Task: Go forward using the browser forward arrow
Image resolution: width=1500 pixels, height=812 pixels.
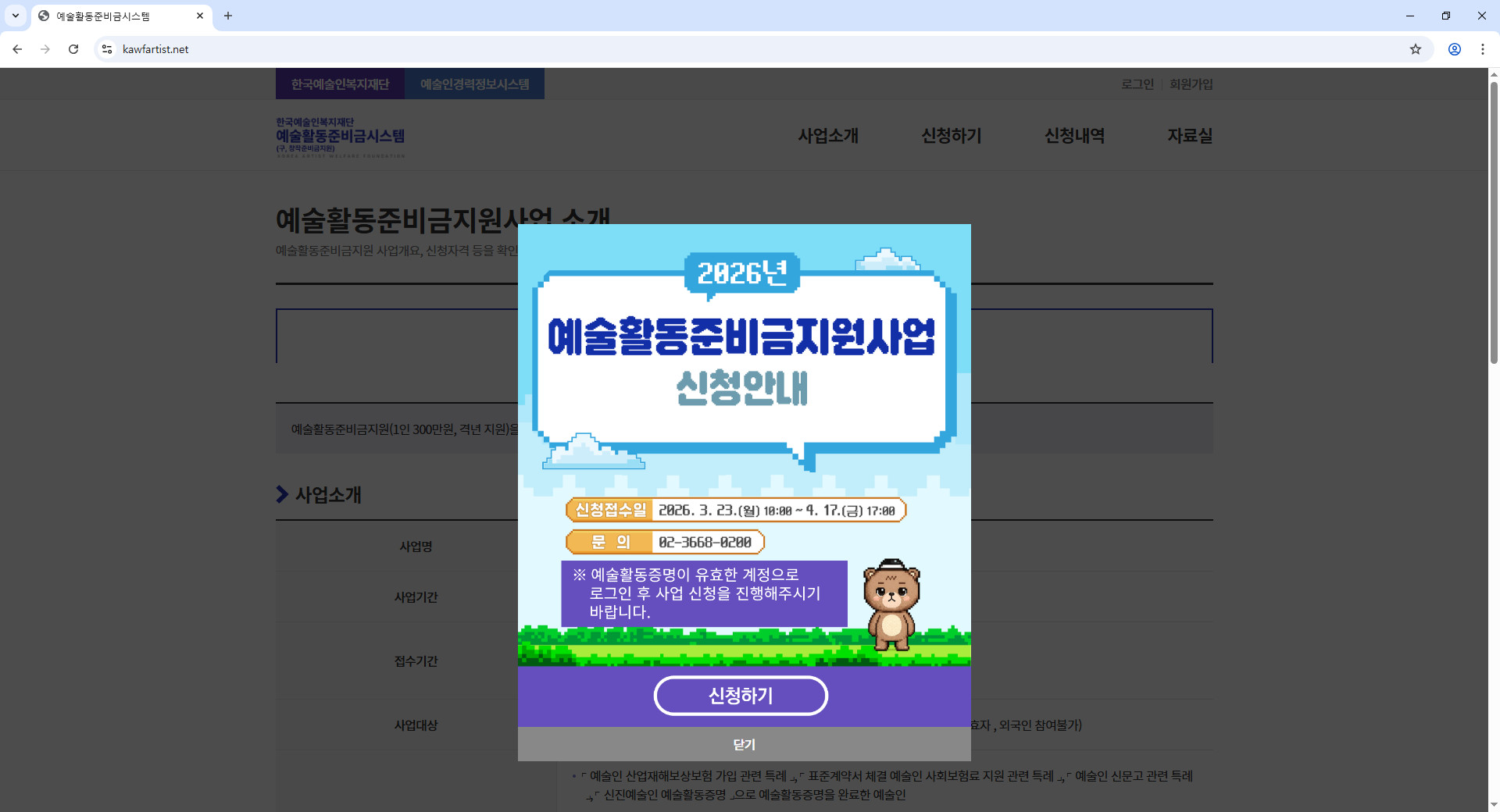Action: click(x=45, y=49)
